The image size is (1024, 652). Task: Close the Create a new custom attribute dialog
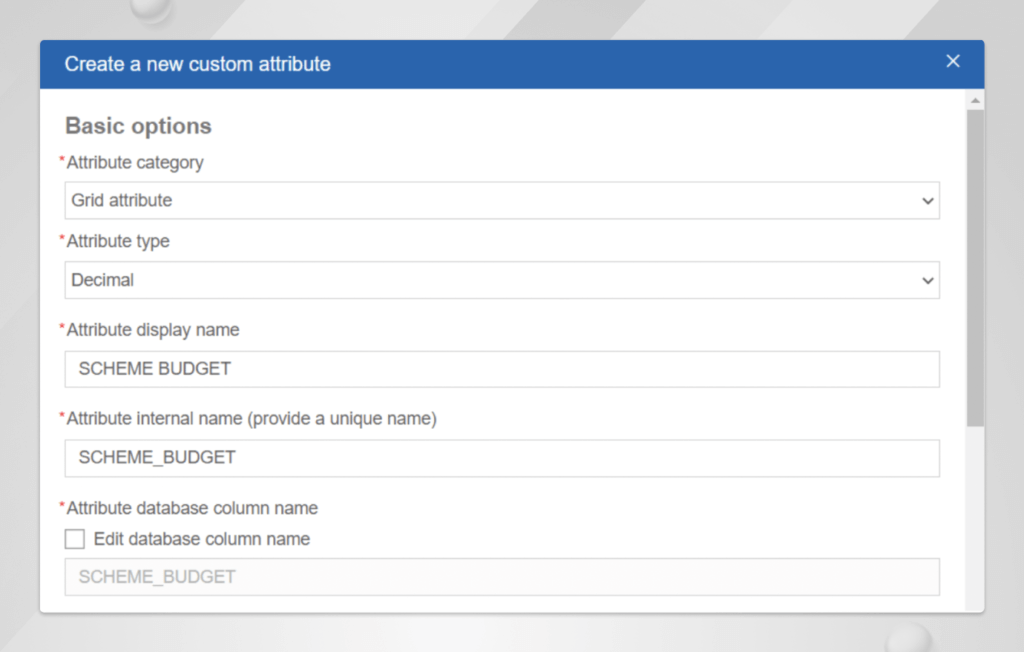952,62
